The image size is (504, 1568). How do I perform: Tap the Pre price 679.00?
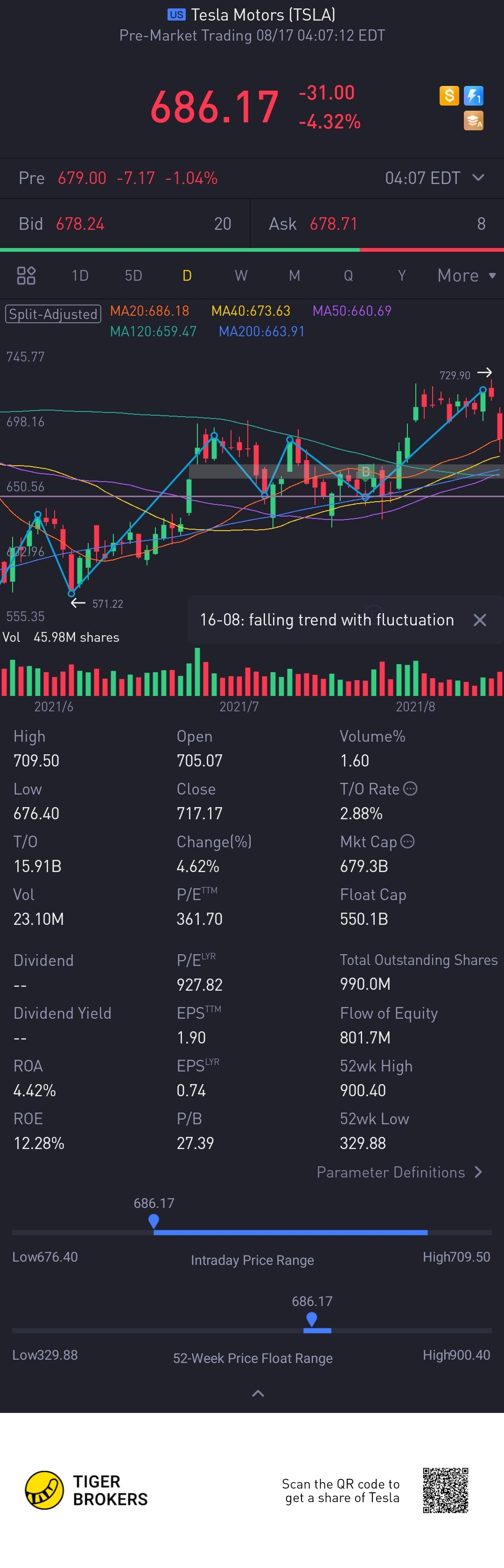(82, 178)
